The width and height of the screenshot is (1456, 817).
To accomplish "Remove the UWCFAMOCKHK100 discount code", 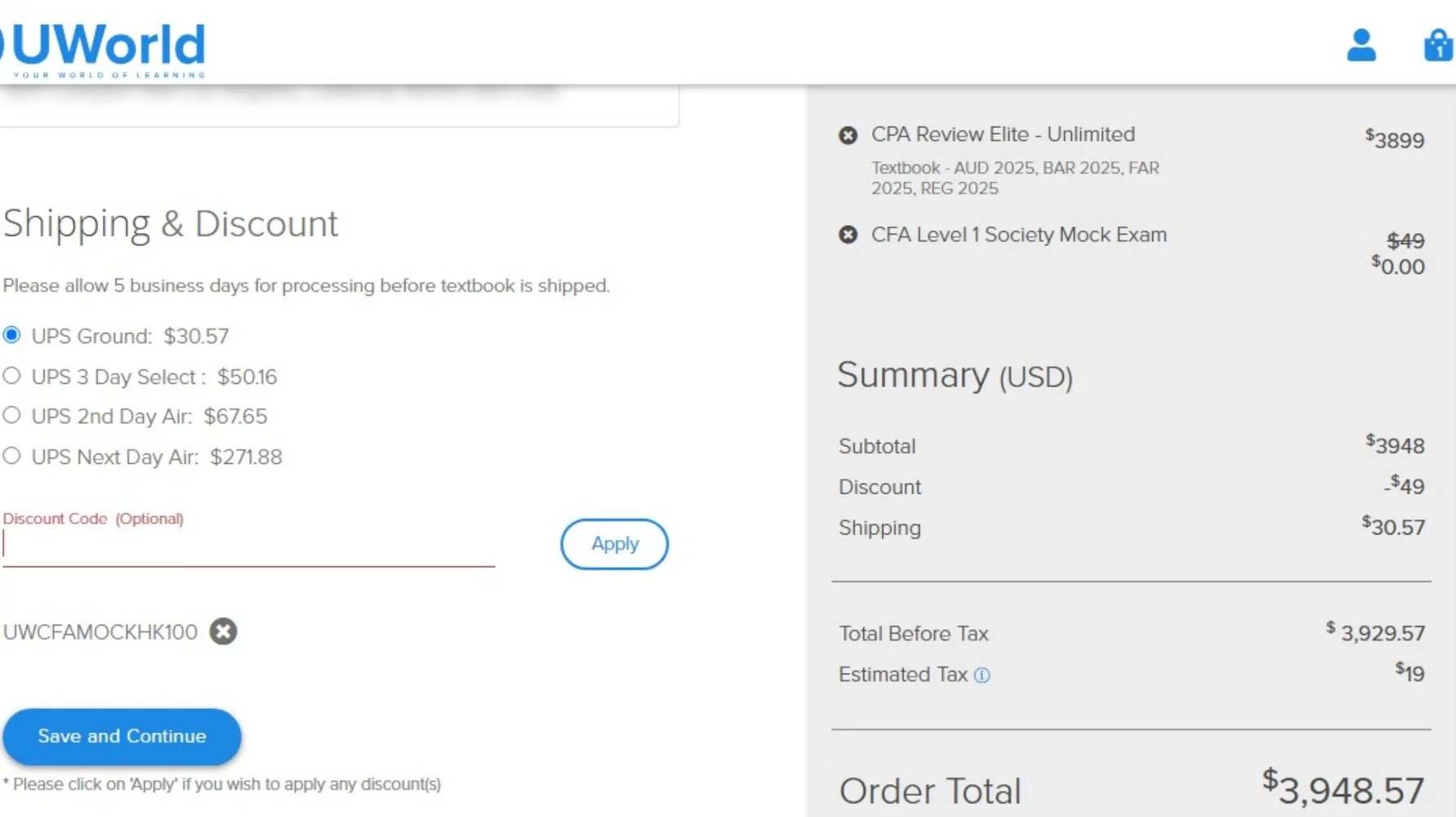I will [222, 631].
